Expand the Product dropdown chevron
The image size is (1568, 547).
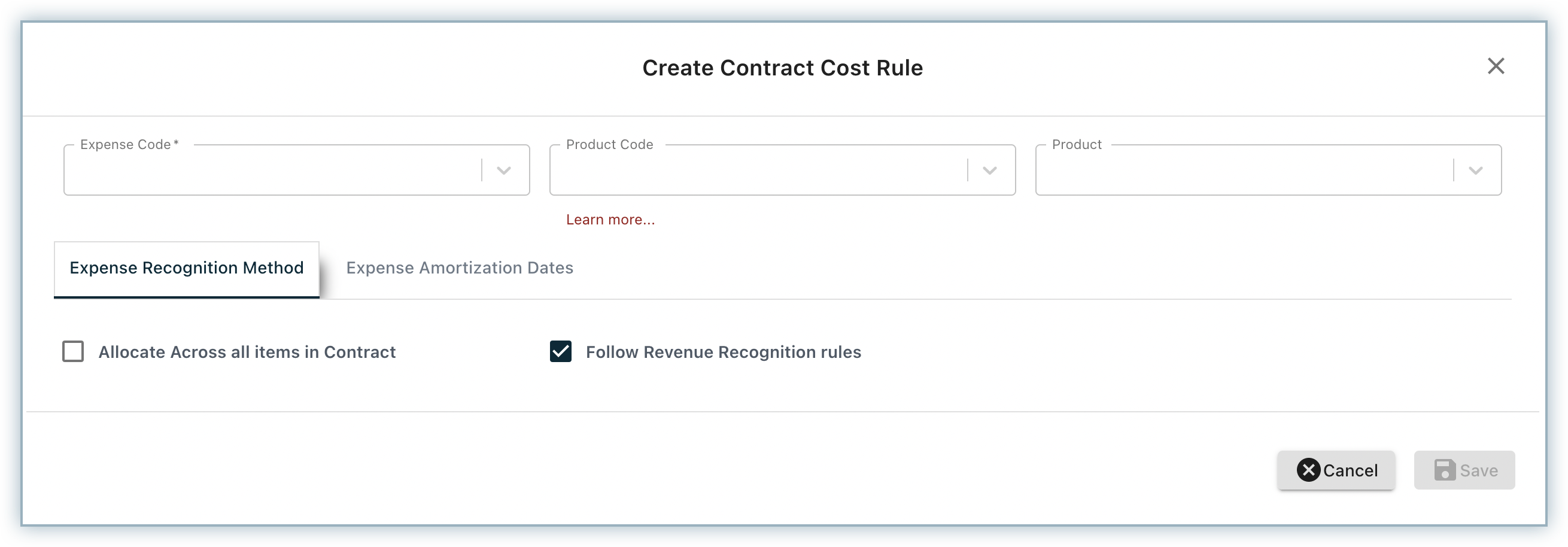[x=1475, y=171]
